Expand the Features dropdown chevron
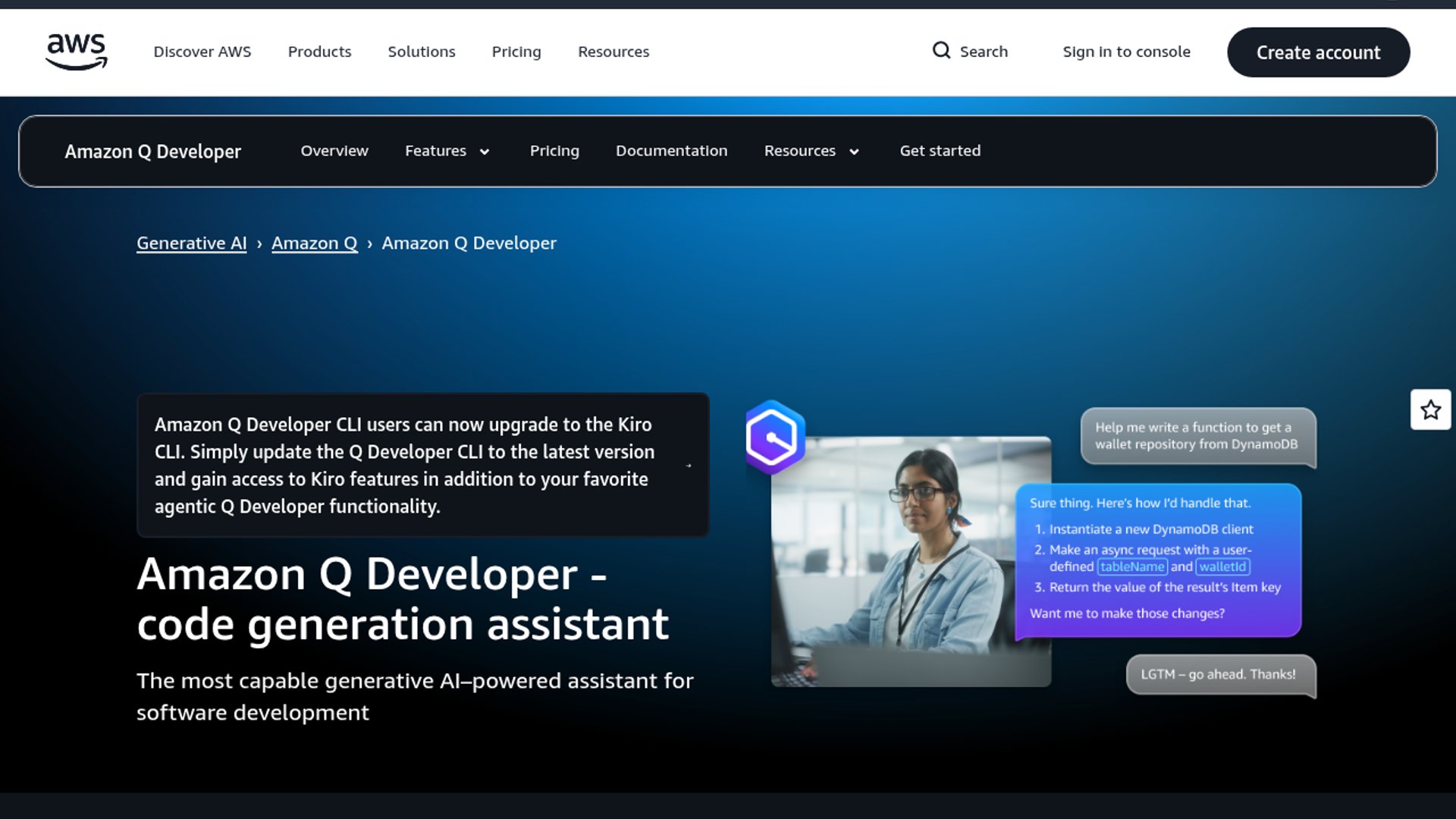The height and width of the screenshot is (819, 1456). tap(485, 152)
